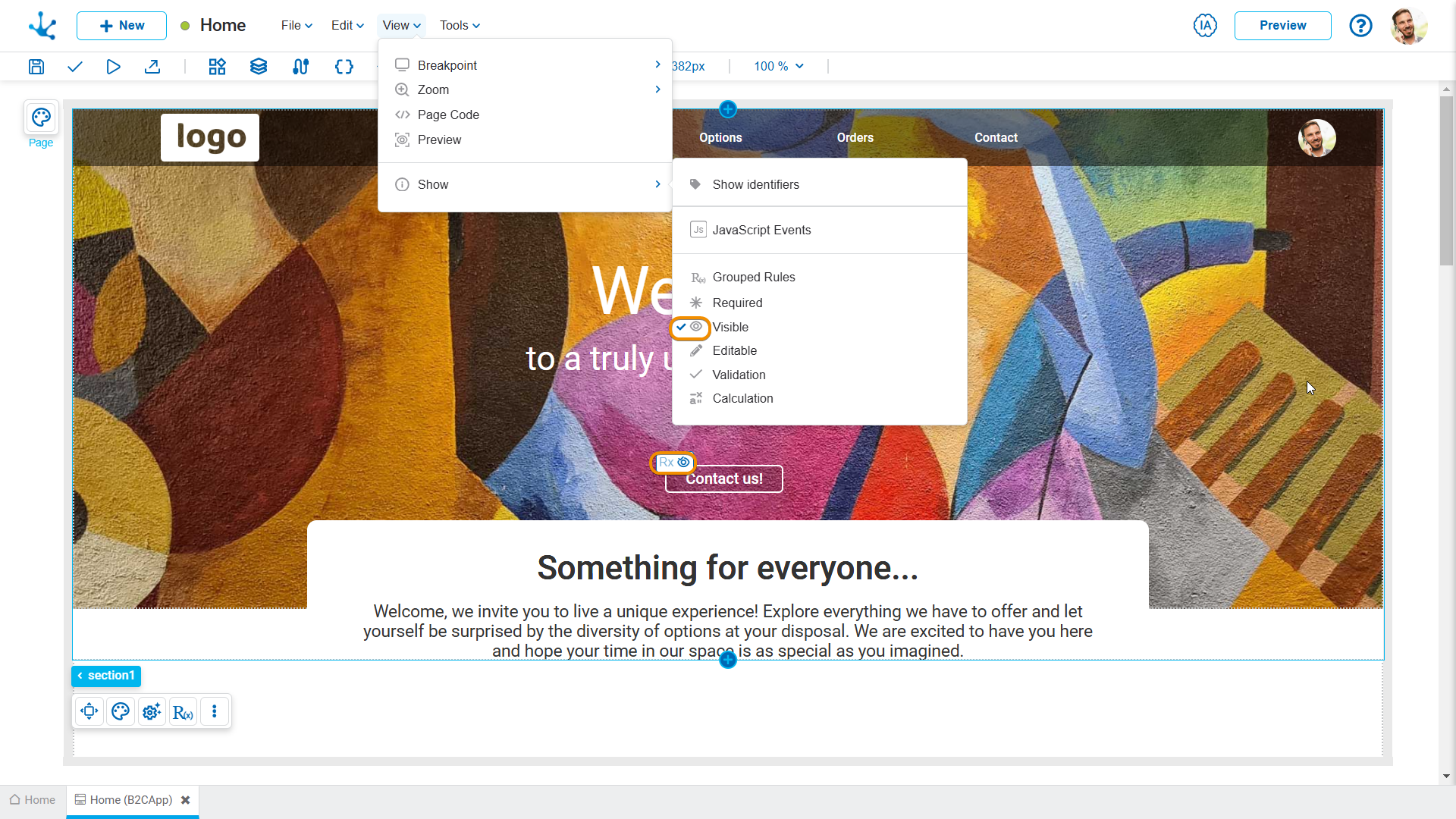Open the 100 % zoom dropdown

click(x=778, y=67)
